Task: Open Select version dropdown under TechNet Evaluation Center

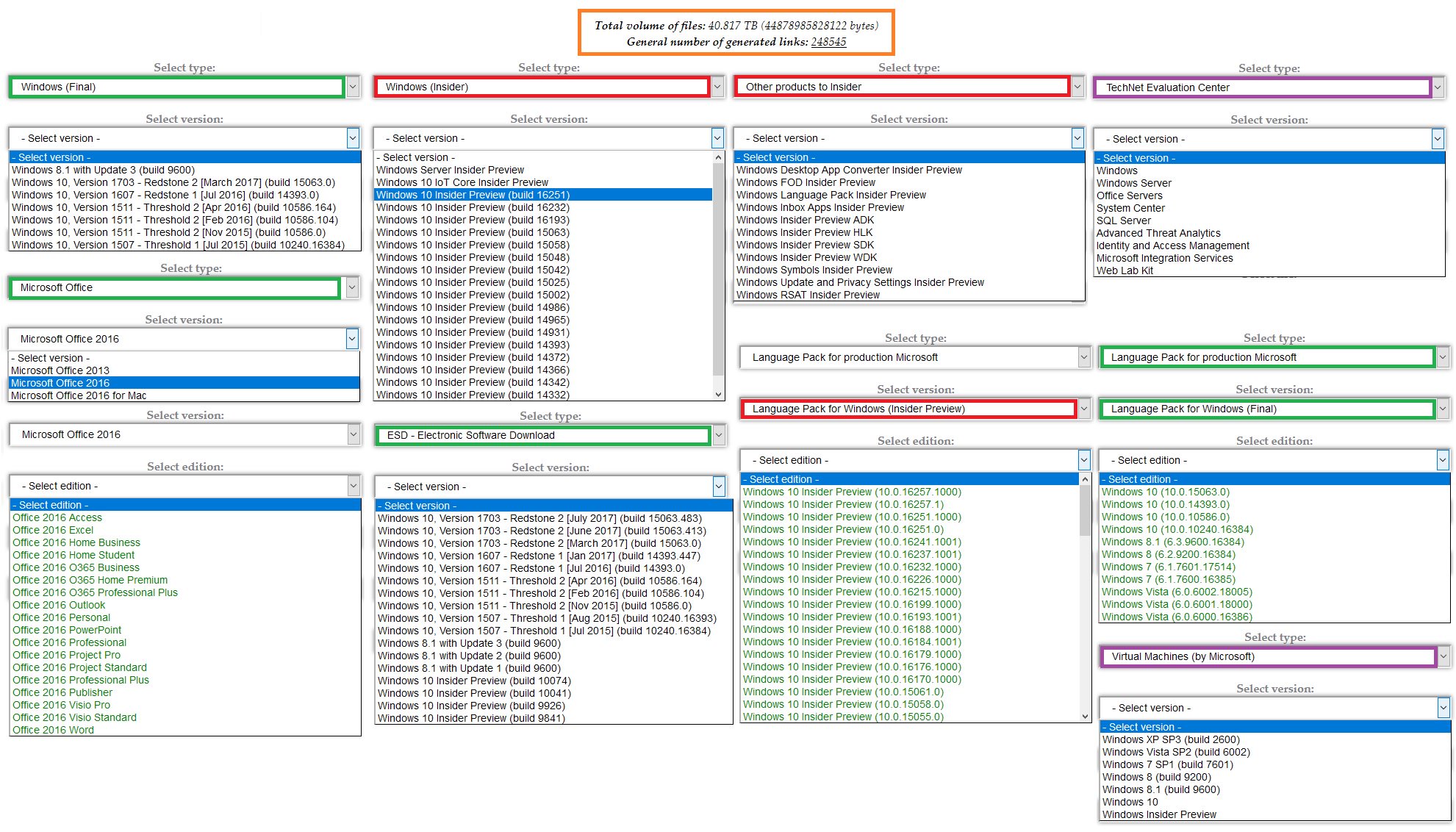Action: coord(1269,139)
